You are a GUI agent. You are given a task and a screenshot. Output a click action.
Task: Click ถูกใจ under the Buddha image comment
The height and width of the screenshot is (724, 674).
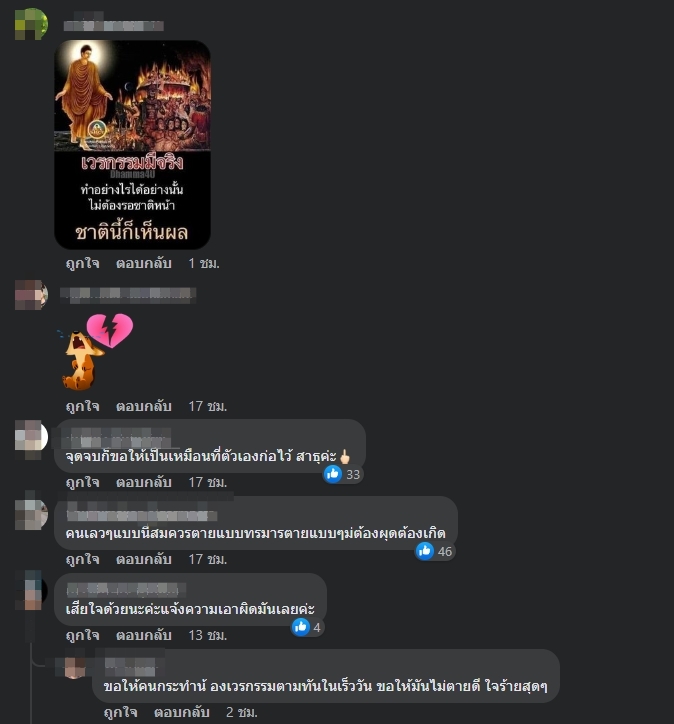pyautogui.click(x=83, y=263)
